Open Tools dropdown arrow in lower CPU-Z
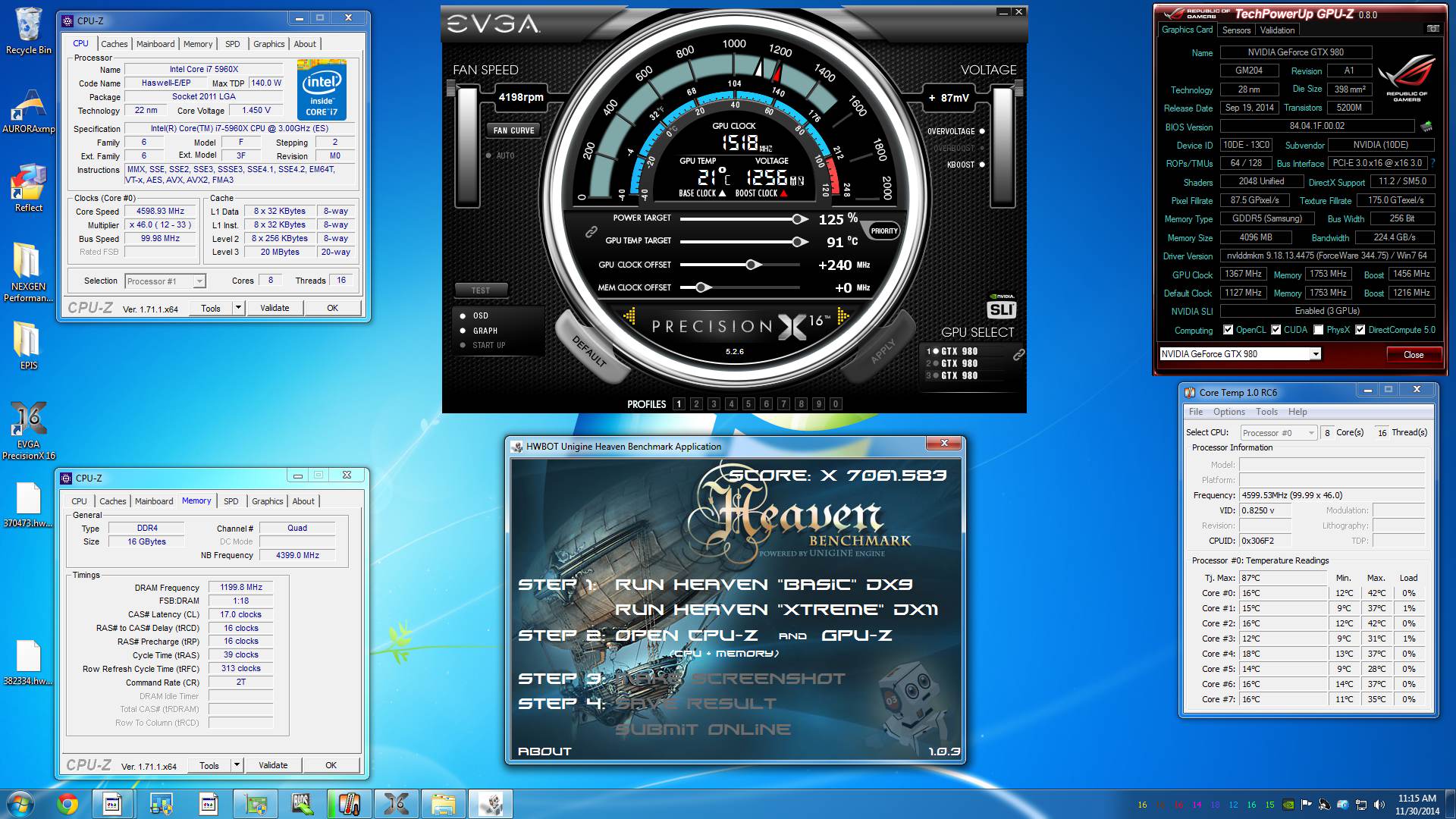The image size is (1456, 819). click(x=237, y=765)
